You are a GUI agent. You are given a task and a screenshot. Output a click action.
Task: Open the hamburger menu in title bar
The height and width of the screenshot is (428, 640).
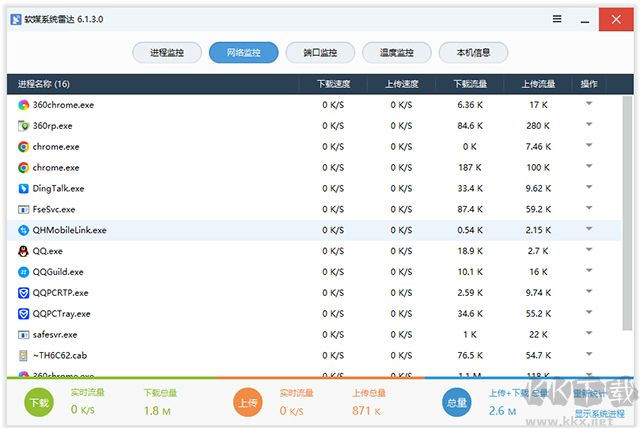tap(557, 18)
